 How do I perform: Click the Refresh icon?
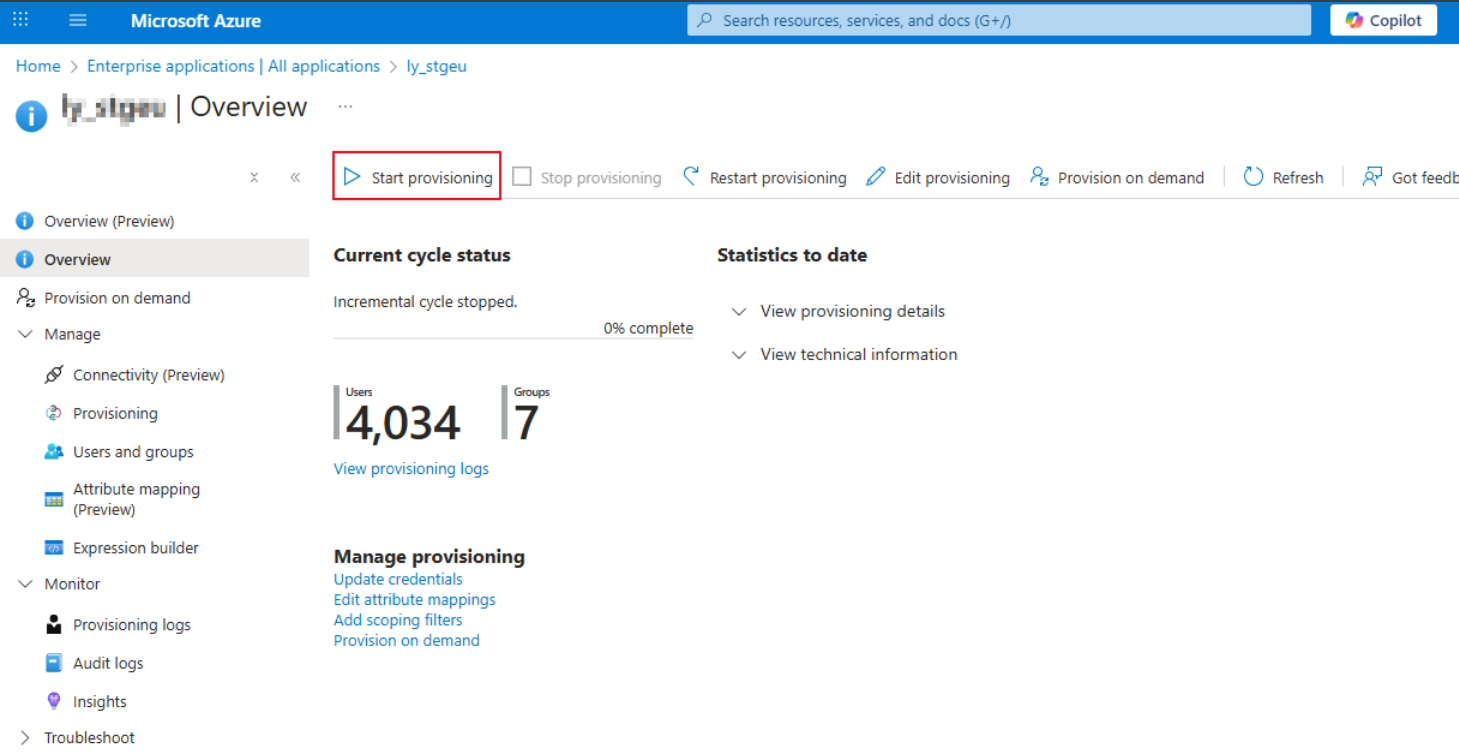tap(1254, 177)
